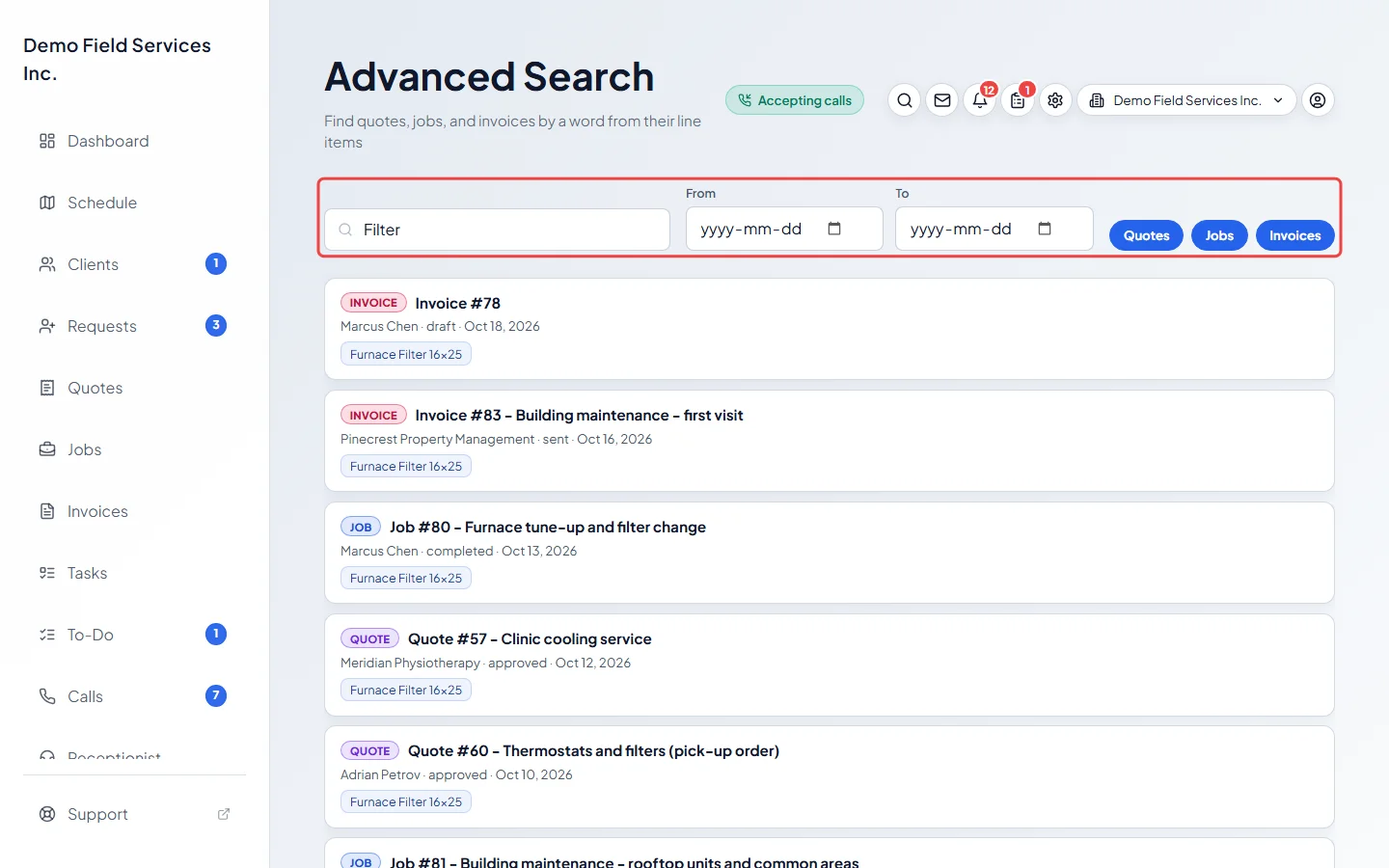The image size is (1389, 868).
Task: Click the Schedule map icon
Action: coord(47,203)
